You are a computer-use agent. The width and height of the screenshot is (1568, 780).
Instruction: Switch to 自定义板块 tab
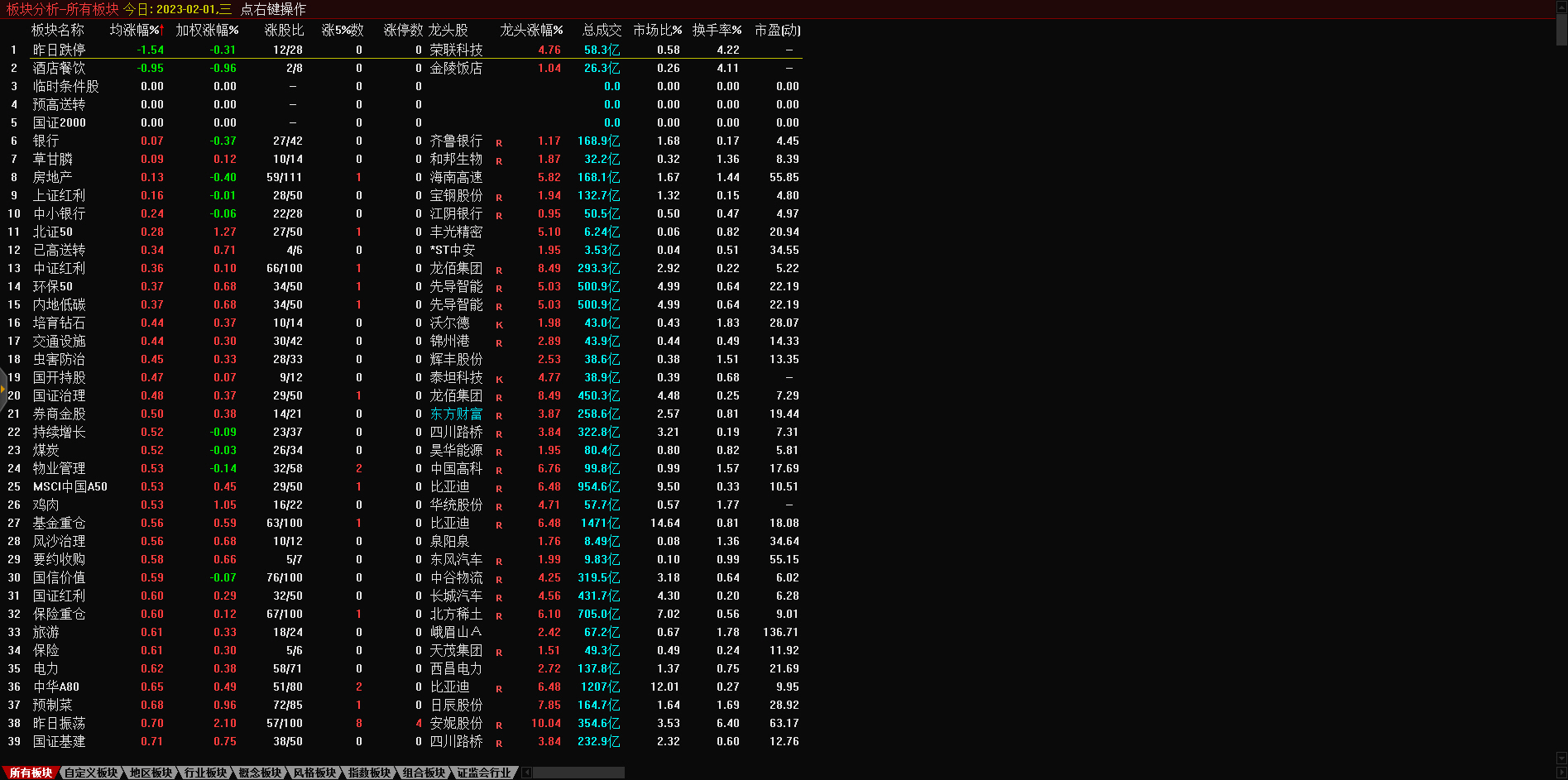click(91, 773)
